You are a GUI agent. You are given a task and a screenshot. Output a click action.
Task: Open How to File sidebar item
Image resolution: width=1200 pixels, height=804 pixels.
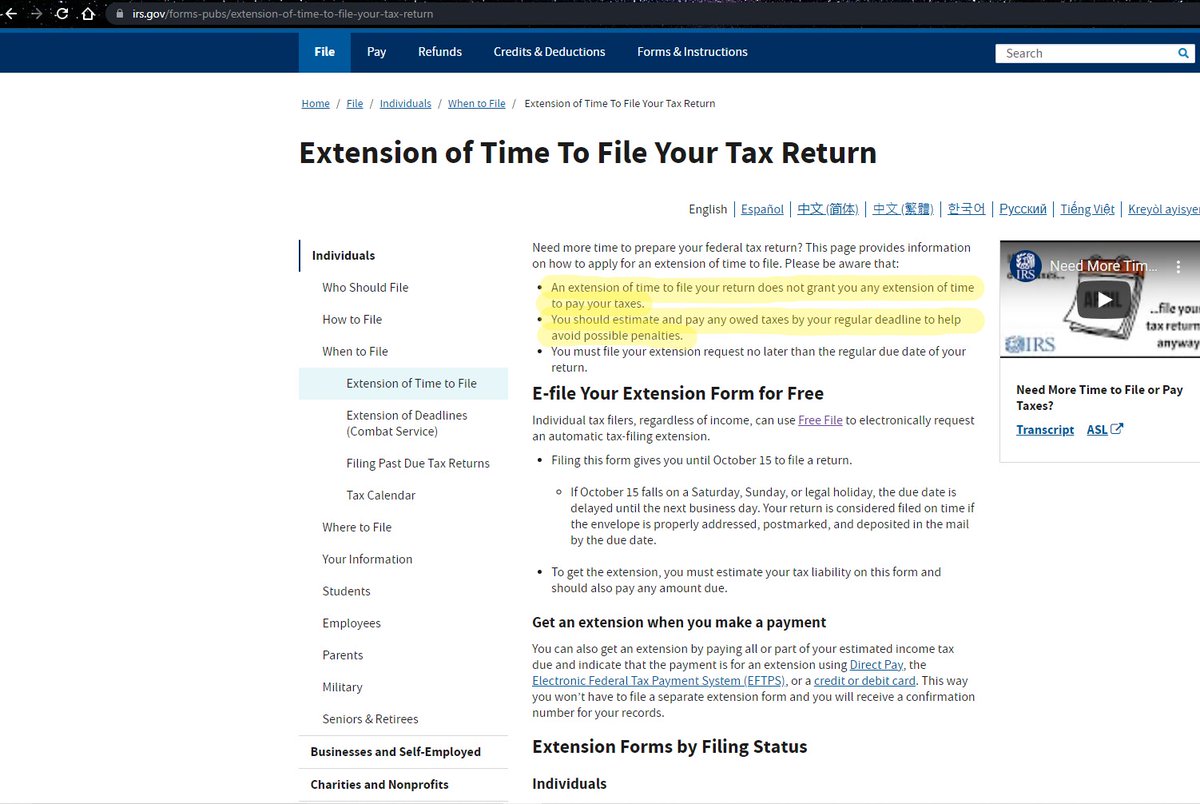coord(352,319)
